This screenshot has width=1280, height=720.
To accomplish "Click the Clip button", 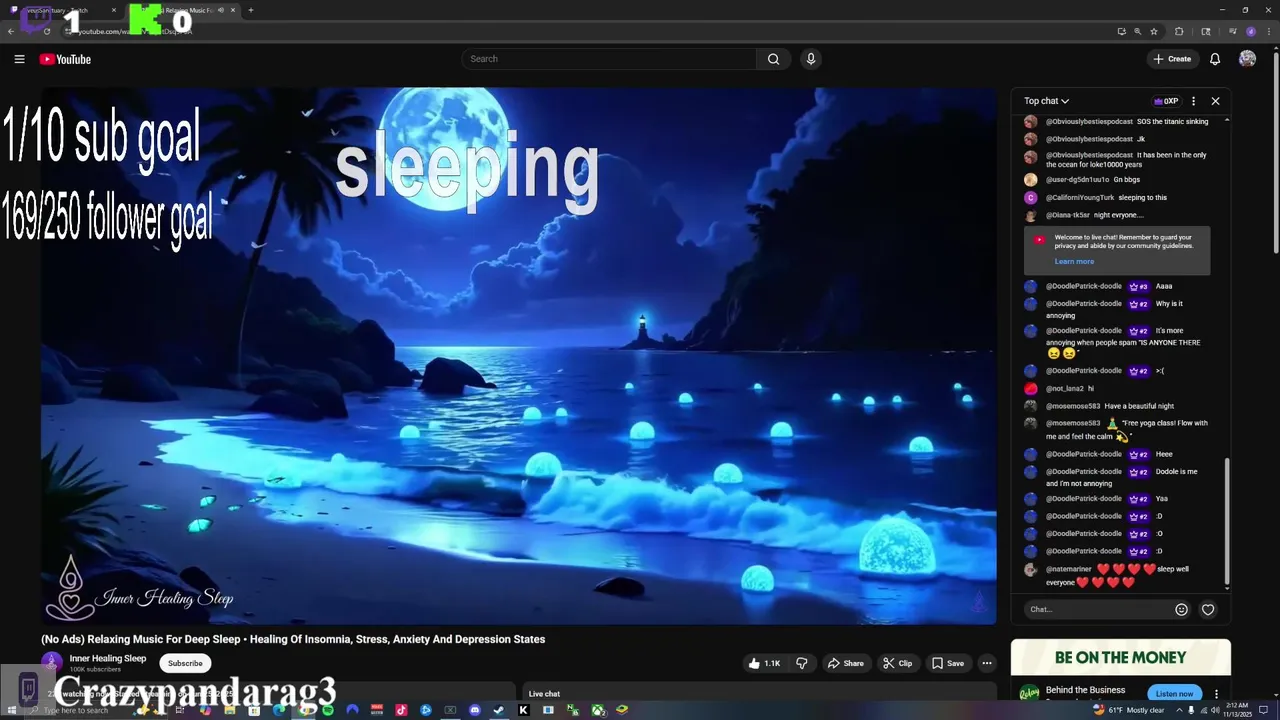I will [x=898, y=663].
